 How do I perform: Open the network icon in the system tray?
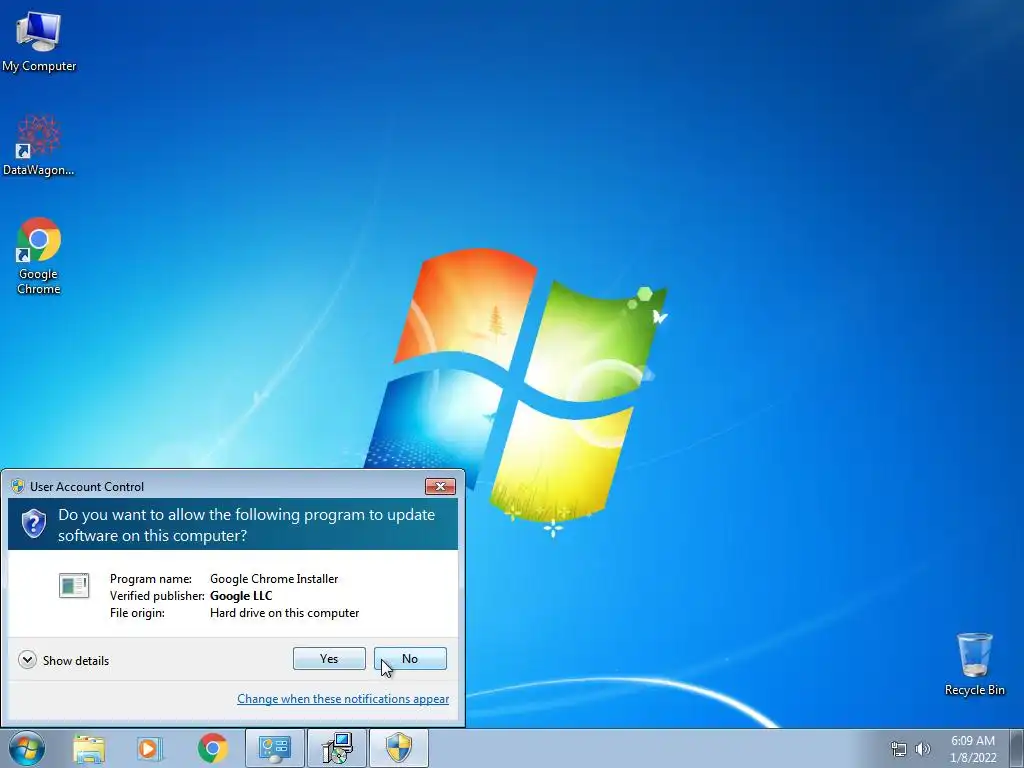point(899,749)
